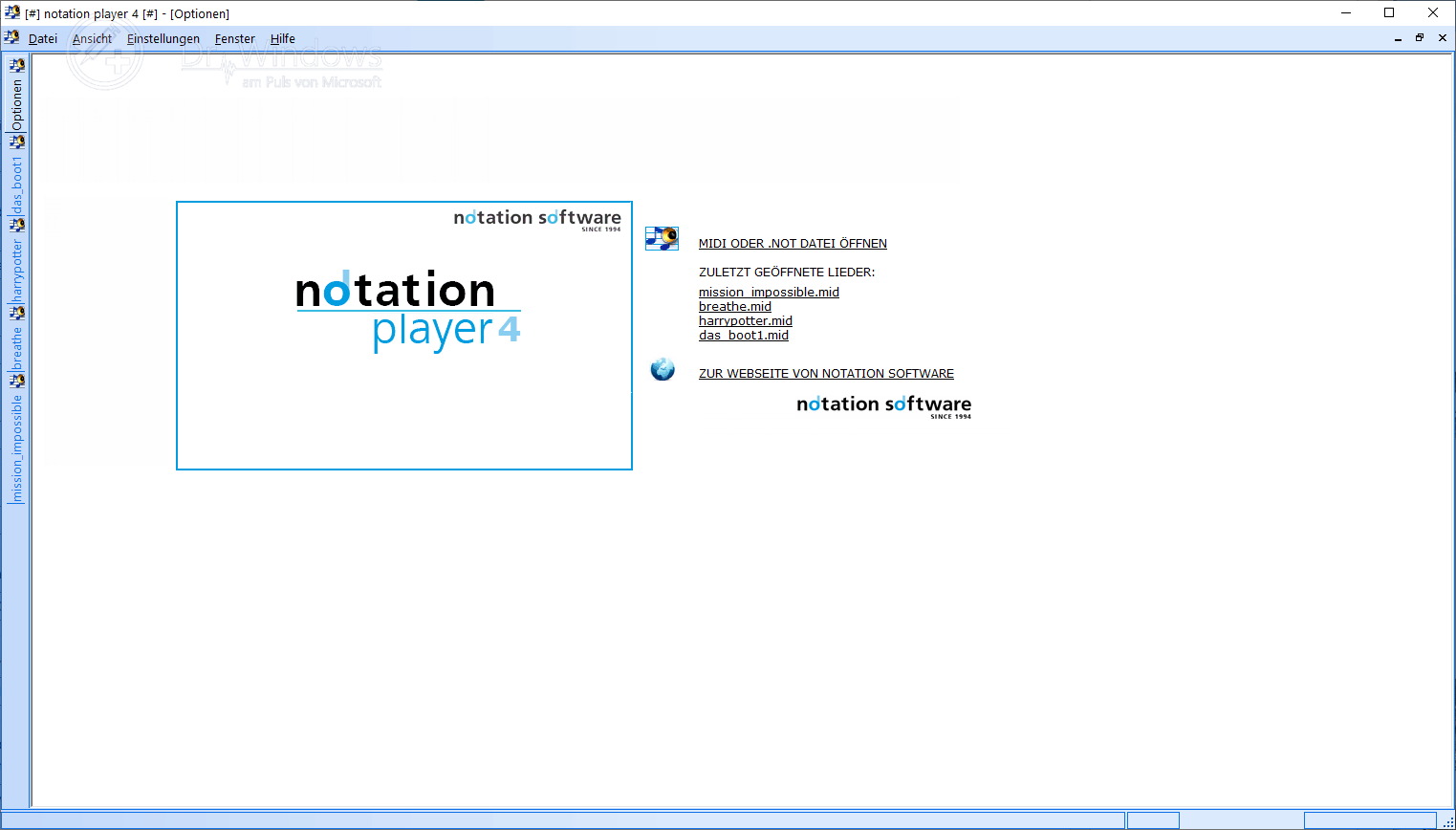The image size is (1456, 830).
Task: Switch to the harrypotter sidebar tab
Action: (16, 268)
